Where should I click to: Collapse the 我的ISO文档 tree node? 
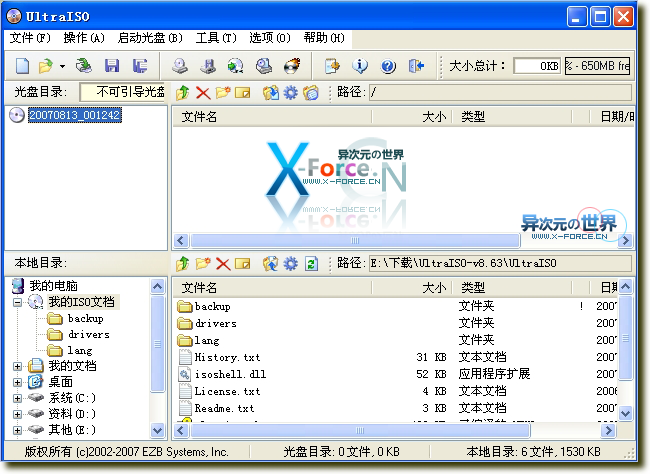pyautogui.click(x=17, y=302)
